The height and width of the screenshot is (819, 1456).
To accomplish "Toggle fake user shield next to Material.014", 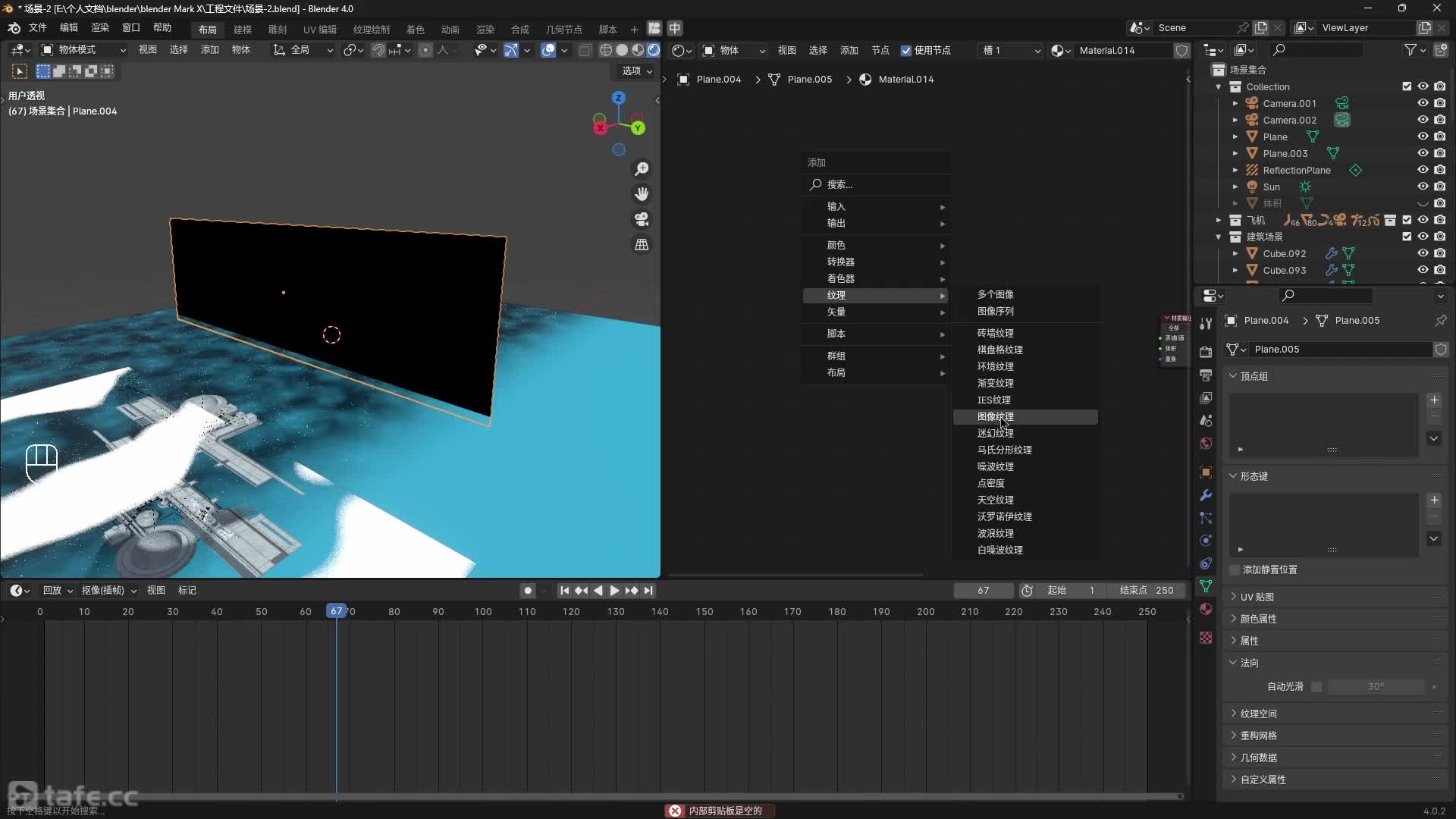I will tap(1181, 51).
